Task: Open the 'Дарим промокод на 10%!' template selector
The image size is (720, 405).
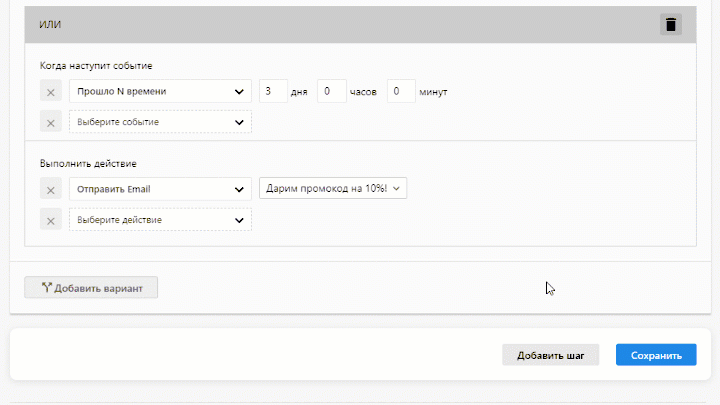Action: click(x=333, y=188)
